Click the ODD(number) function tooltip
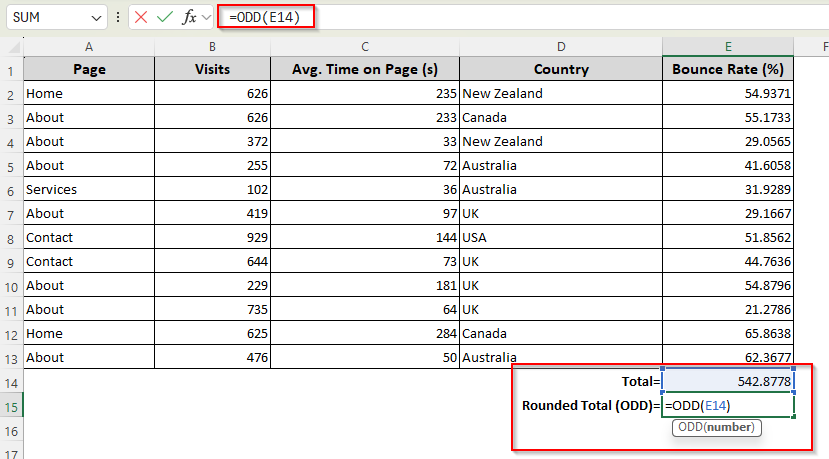This screenshot has height=459, width=829. point(716,427)
